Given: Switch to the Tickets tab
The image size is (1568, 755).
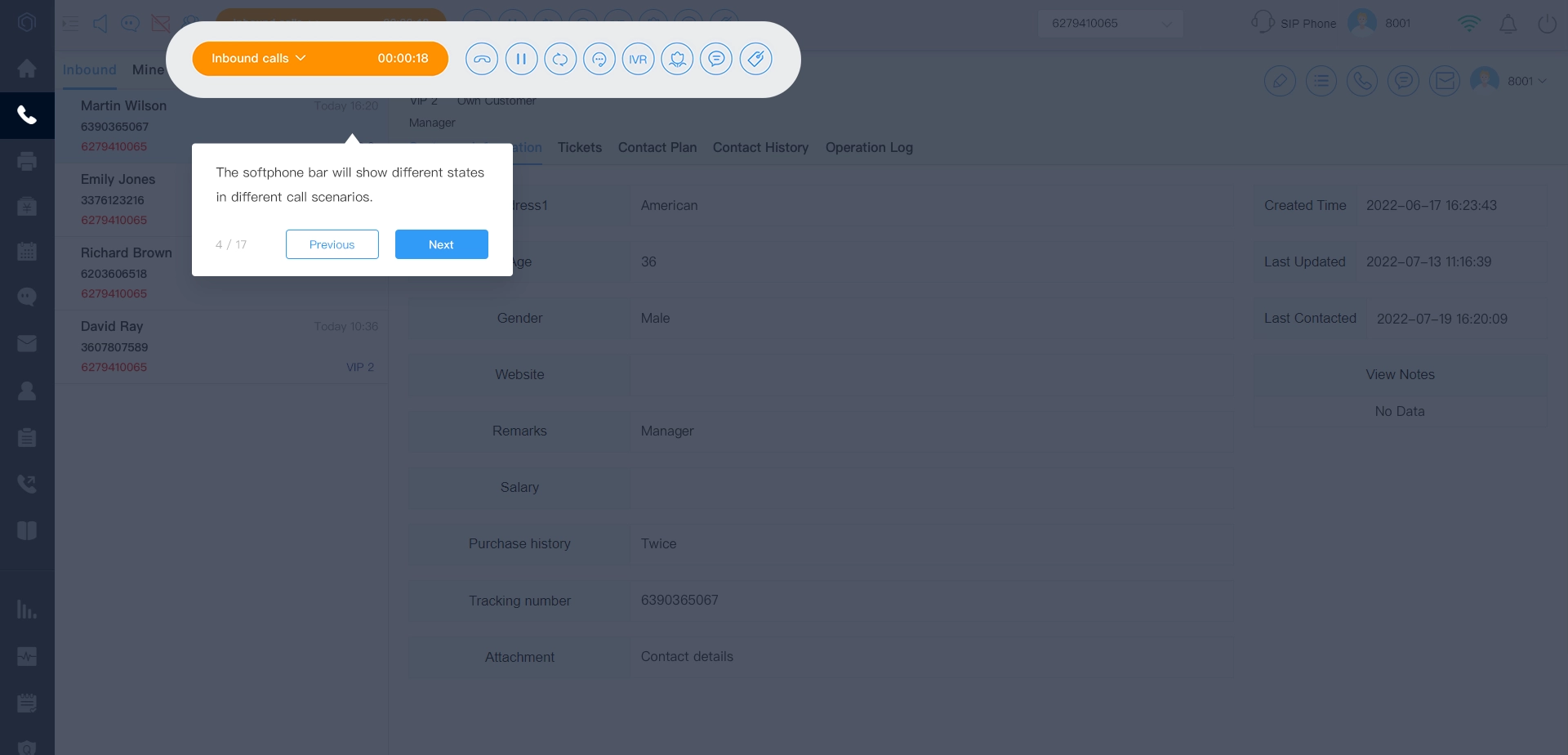Looking at the screenshot, I should tap(579, 148).
